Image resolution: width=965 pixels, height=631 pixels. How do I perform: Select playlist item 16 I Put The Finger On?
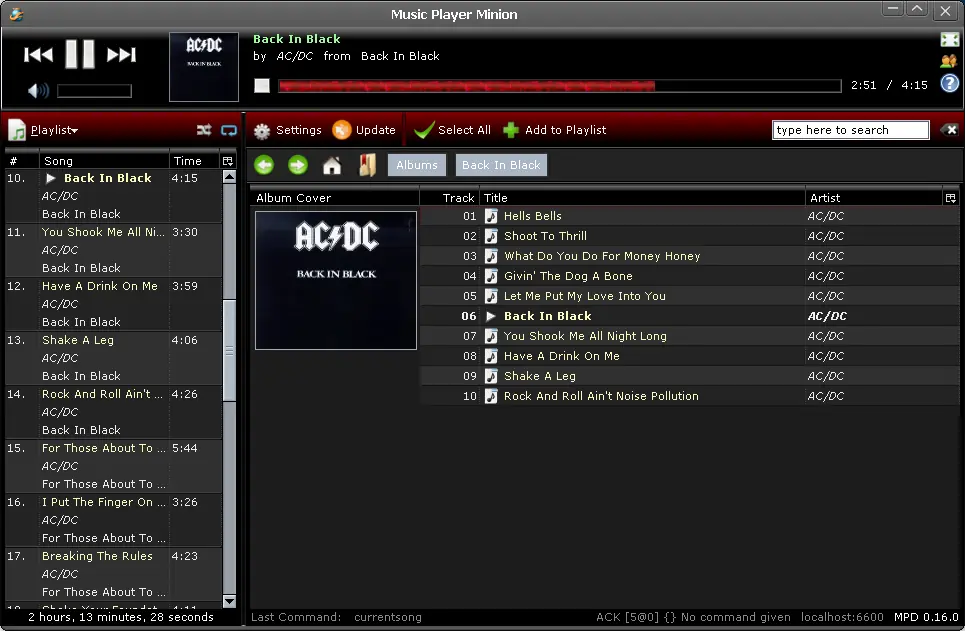point(113,520)
